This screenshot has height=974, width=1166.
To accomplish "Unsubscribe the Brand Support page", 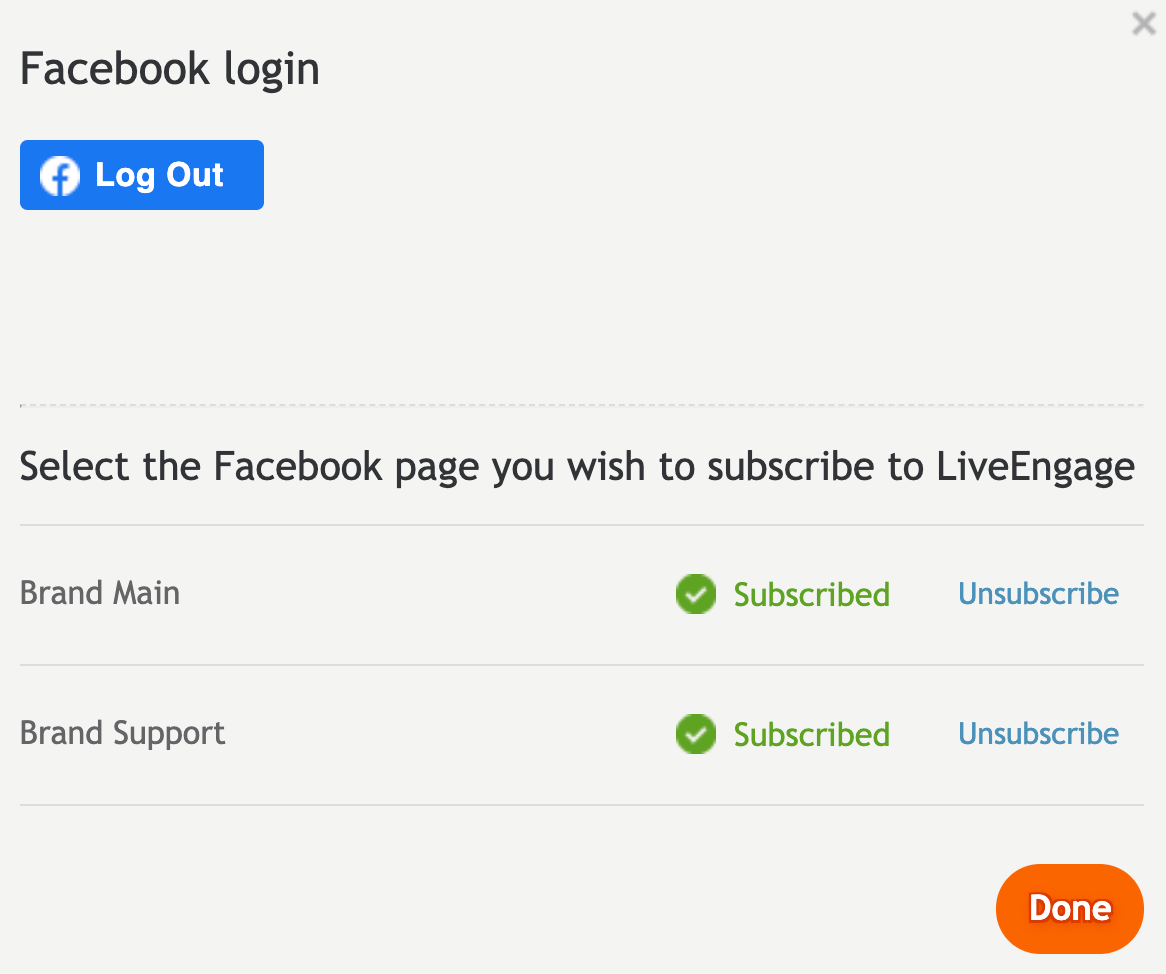I will click(x=1038, y=733).
